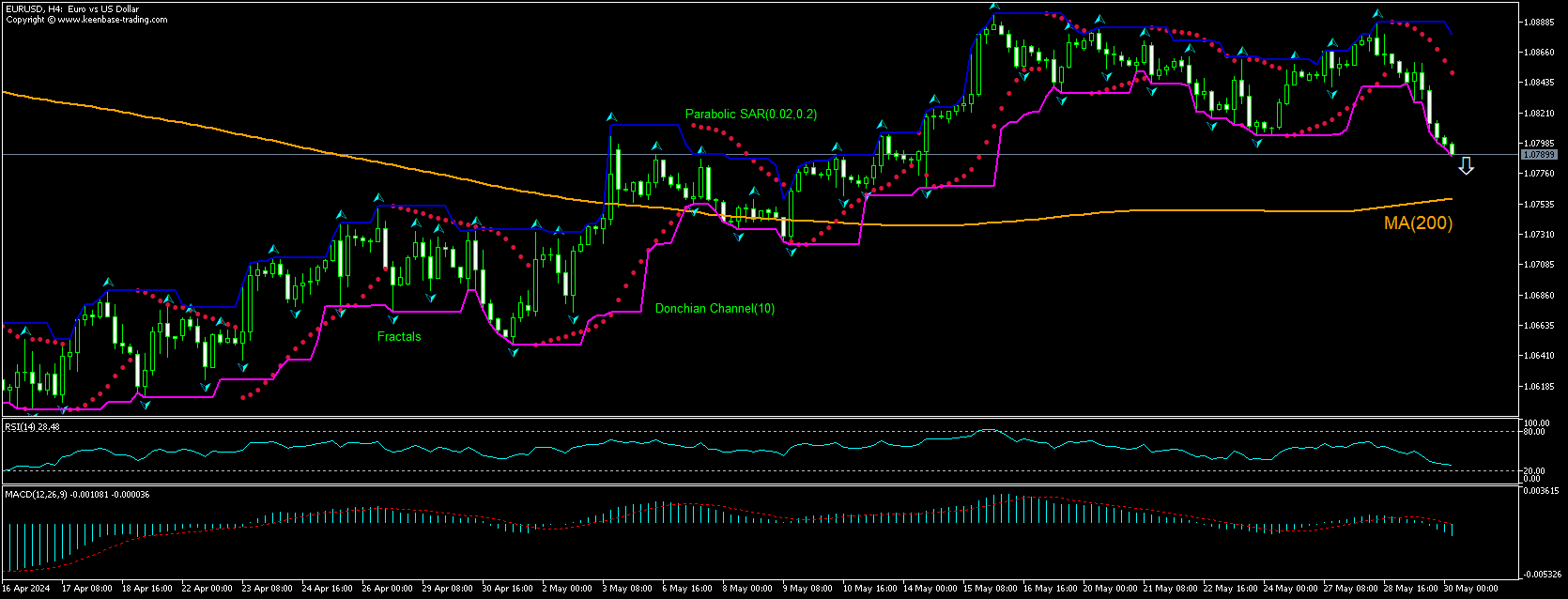
Task: Click the 24 Apr 16:00 time label
Action: 328,589
